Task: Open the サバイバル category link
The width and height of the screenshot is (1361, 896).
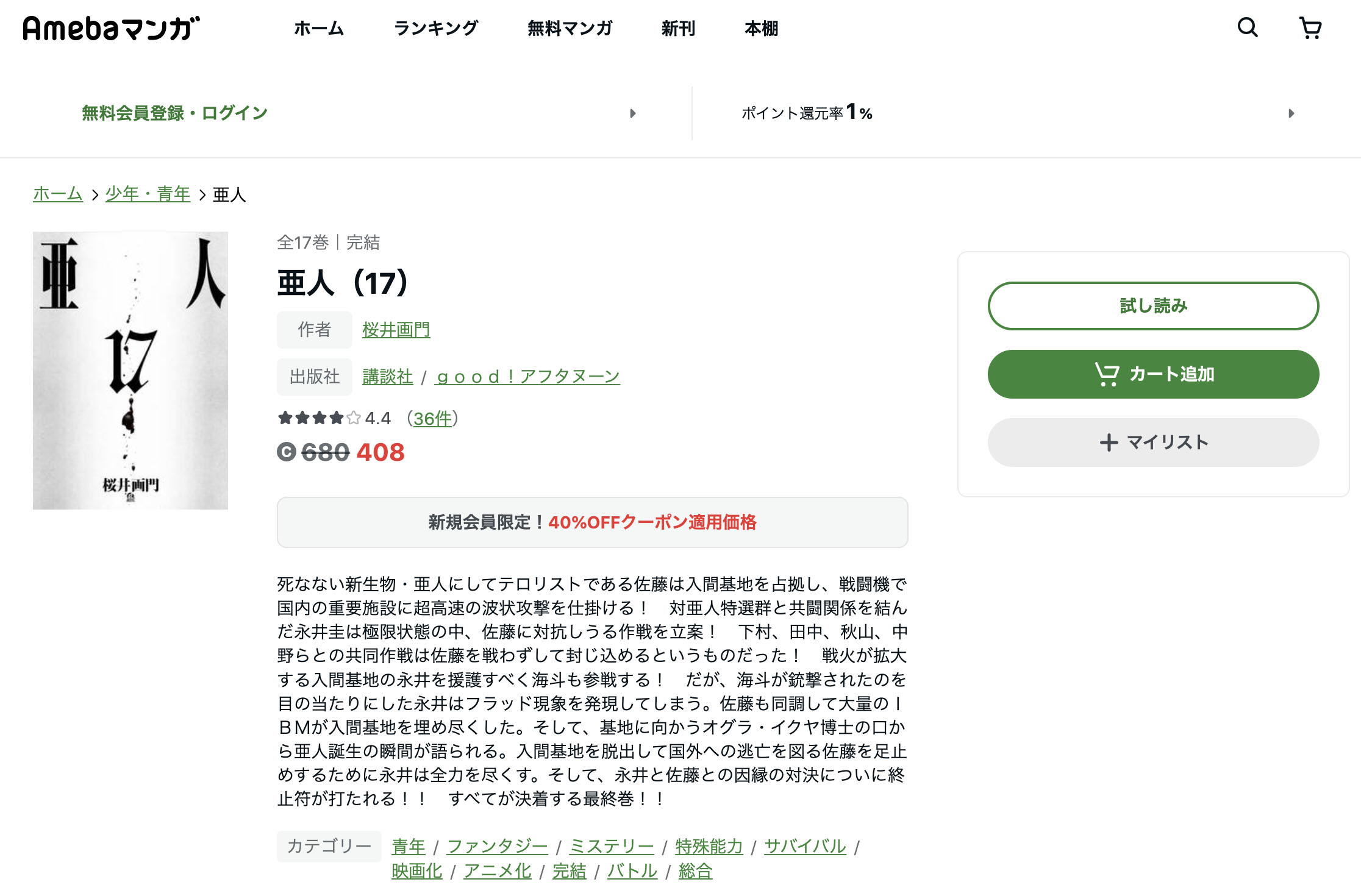Action: pyautogui.click(x=806, y=847)
